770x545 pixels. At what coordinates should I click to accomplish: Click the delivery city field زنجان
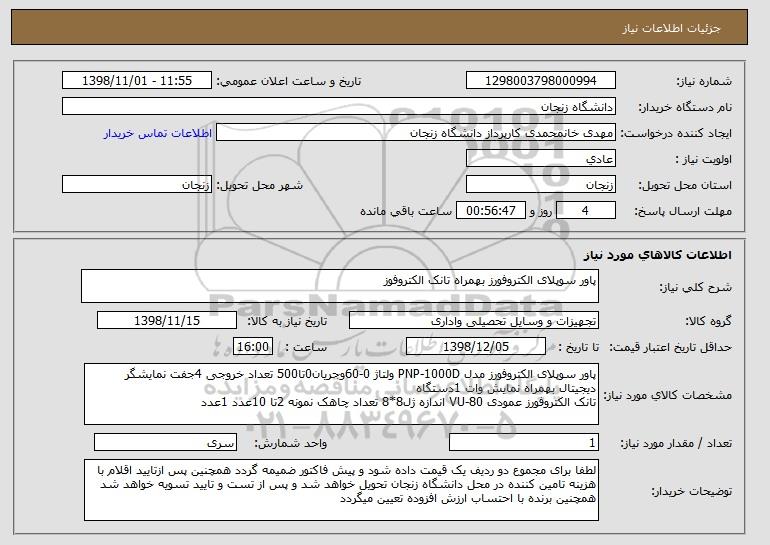[x=137, y=185]
